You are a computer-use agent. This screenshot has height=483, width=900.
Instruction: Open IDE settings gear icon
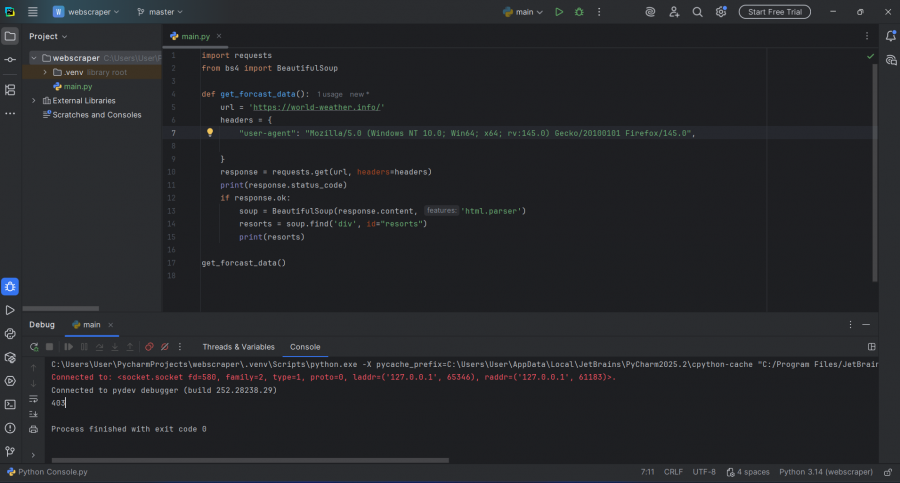tap(721, 12)
